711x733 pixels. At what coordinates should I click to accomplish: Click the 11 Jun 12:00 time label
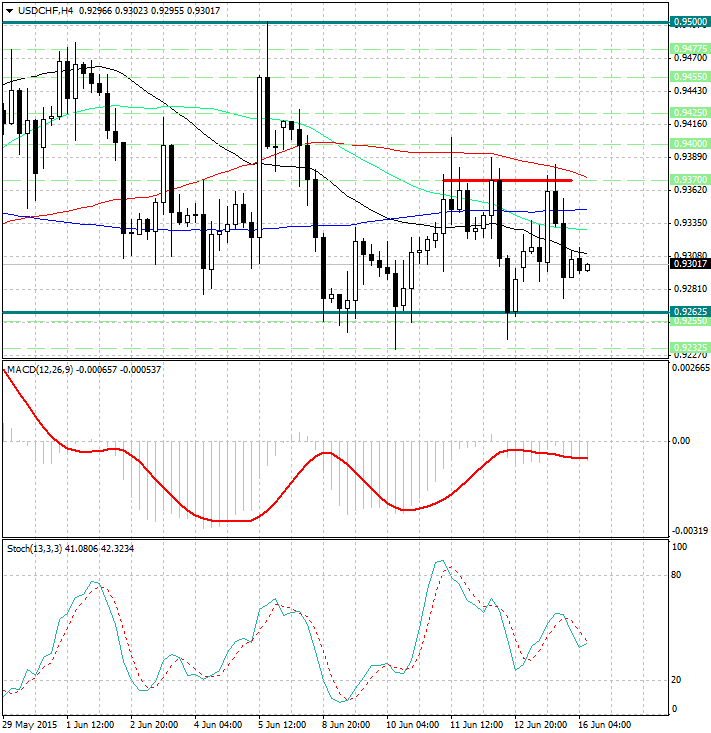[477, 725]
